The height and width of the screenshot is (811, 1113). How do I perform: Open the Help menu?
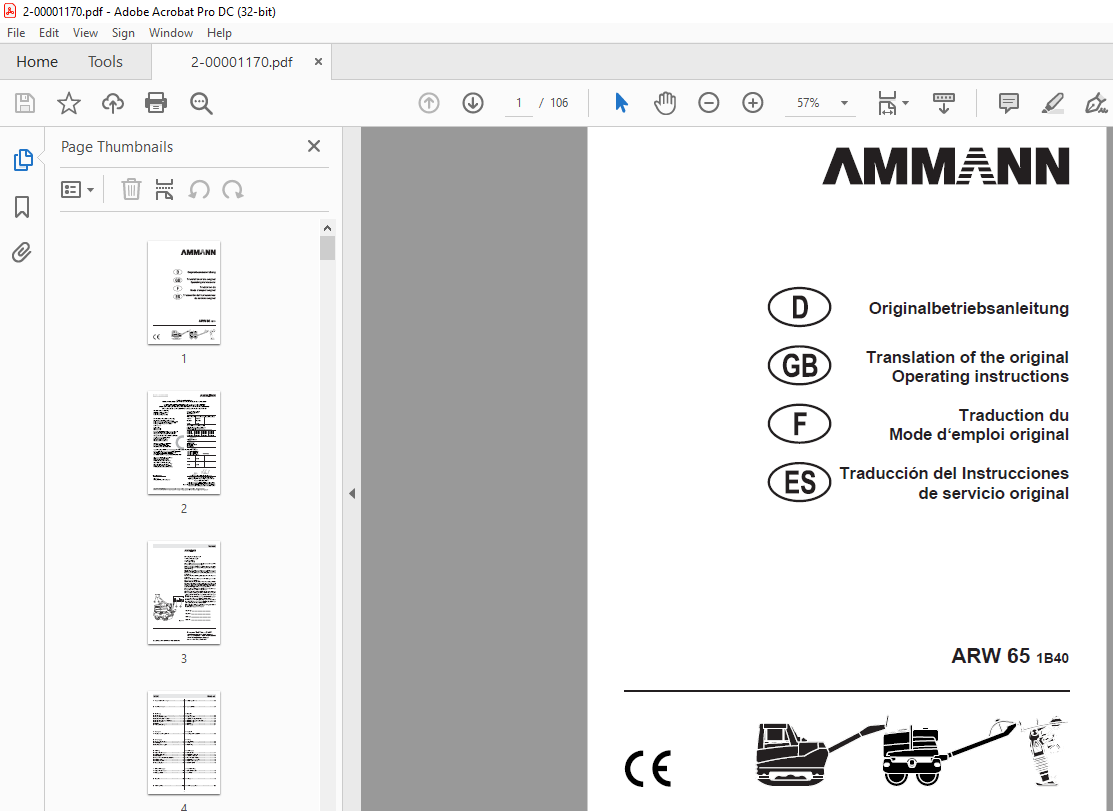[x=219, y=33]
